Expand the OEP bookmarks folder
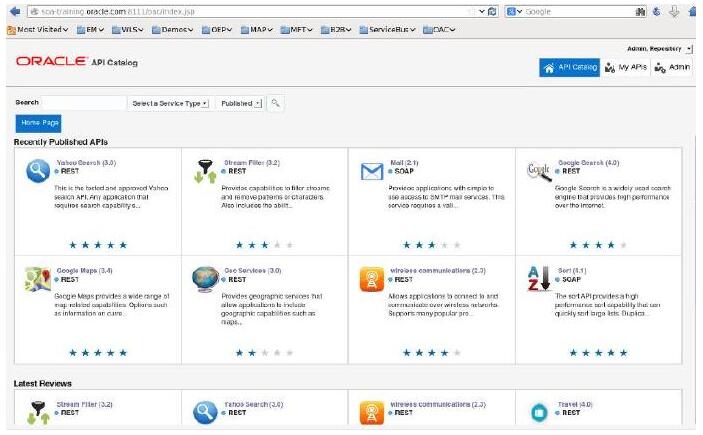 [217, 30]
